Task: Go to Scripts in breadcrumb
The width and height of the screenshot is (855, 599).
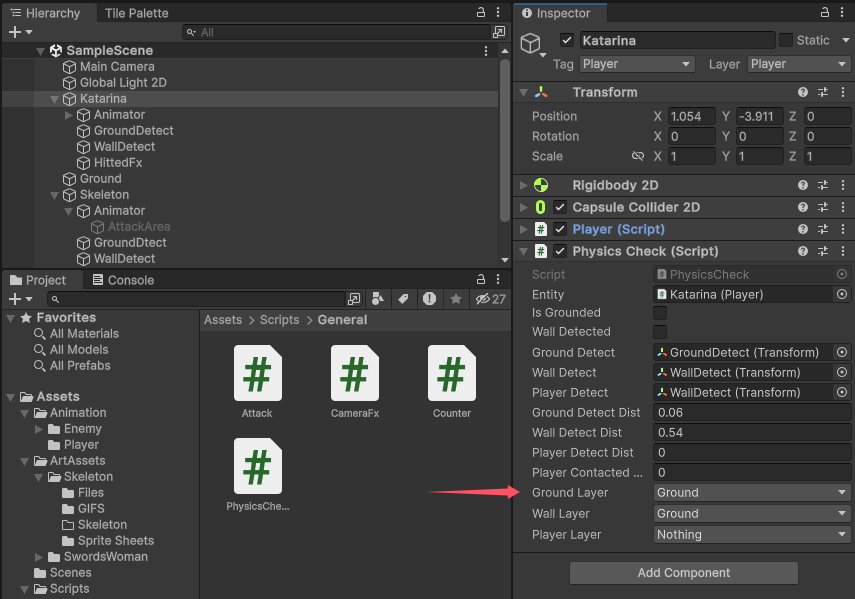Action: click(279, 320)
